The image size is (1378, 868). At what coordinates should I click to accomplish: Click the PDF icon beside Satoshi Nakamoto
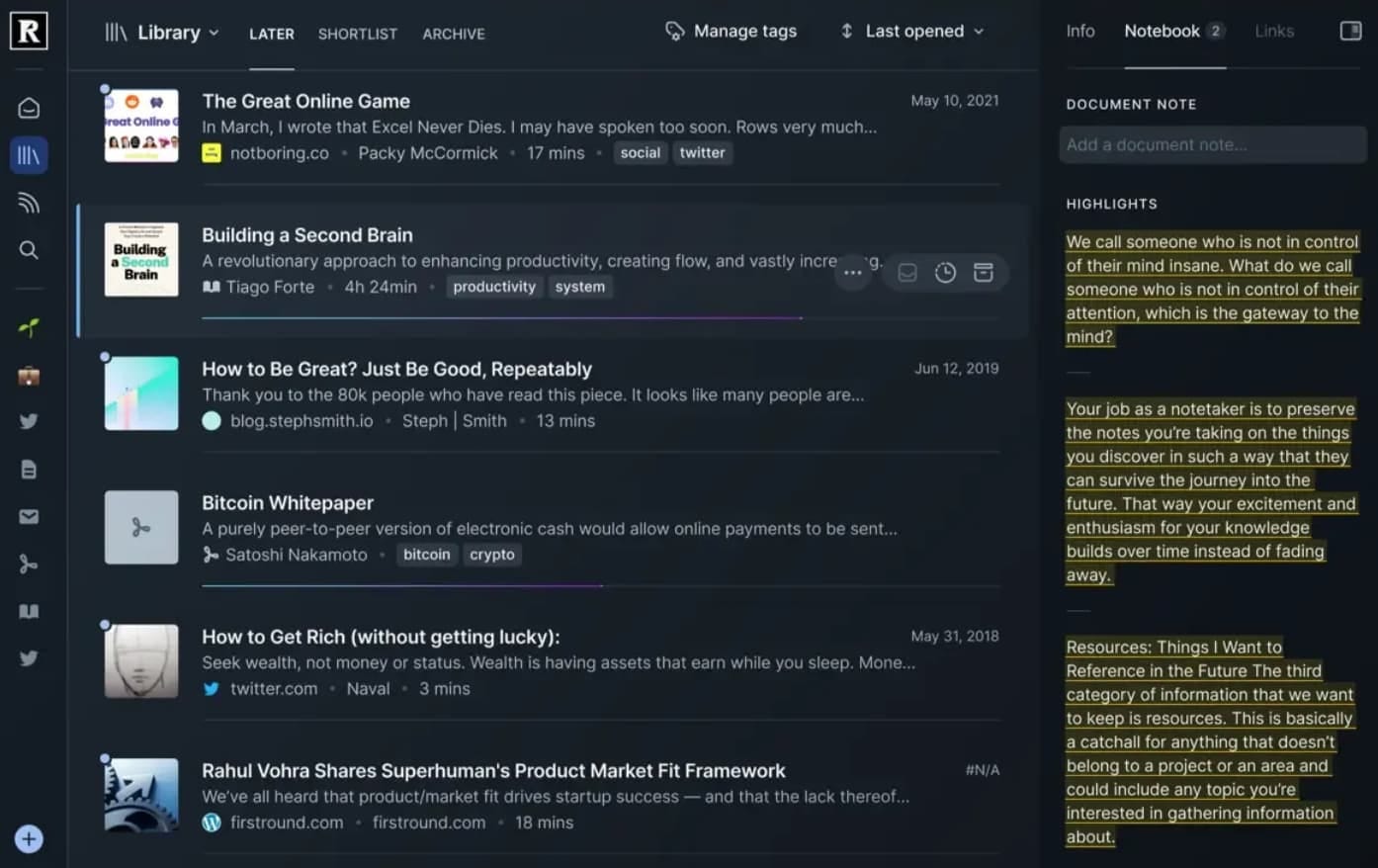click(x=211, y=555)
